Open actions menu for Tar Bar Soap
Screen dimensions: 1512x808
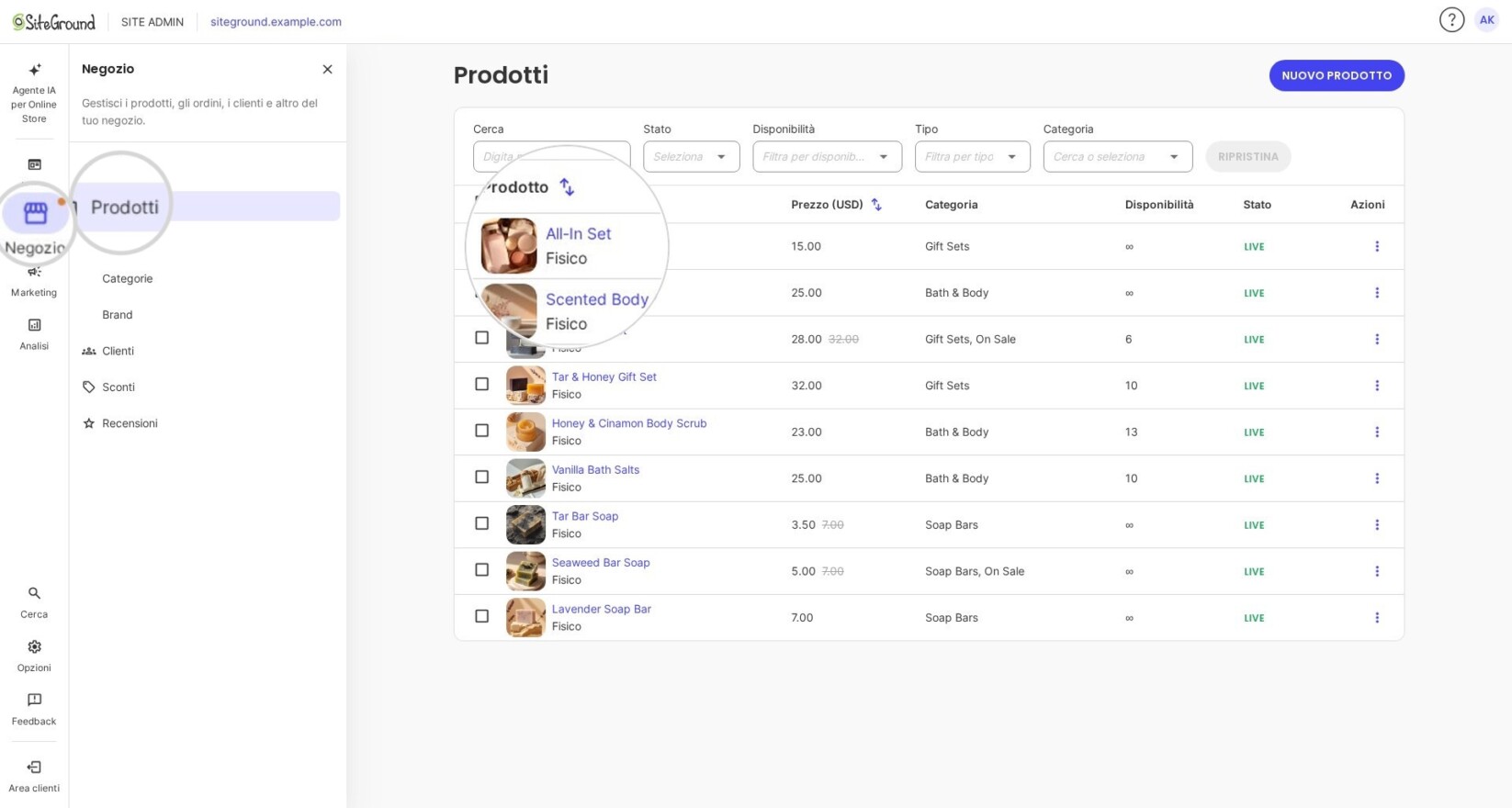click(x=1376, y=524)
